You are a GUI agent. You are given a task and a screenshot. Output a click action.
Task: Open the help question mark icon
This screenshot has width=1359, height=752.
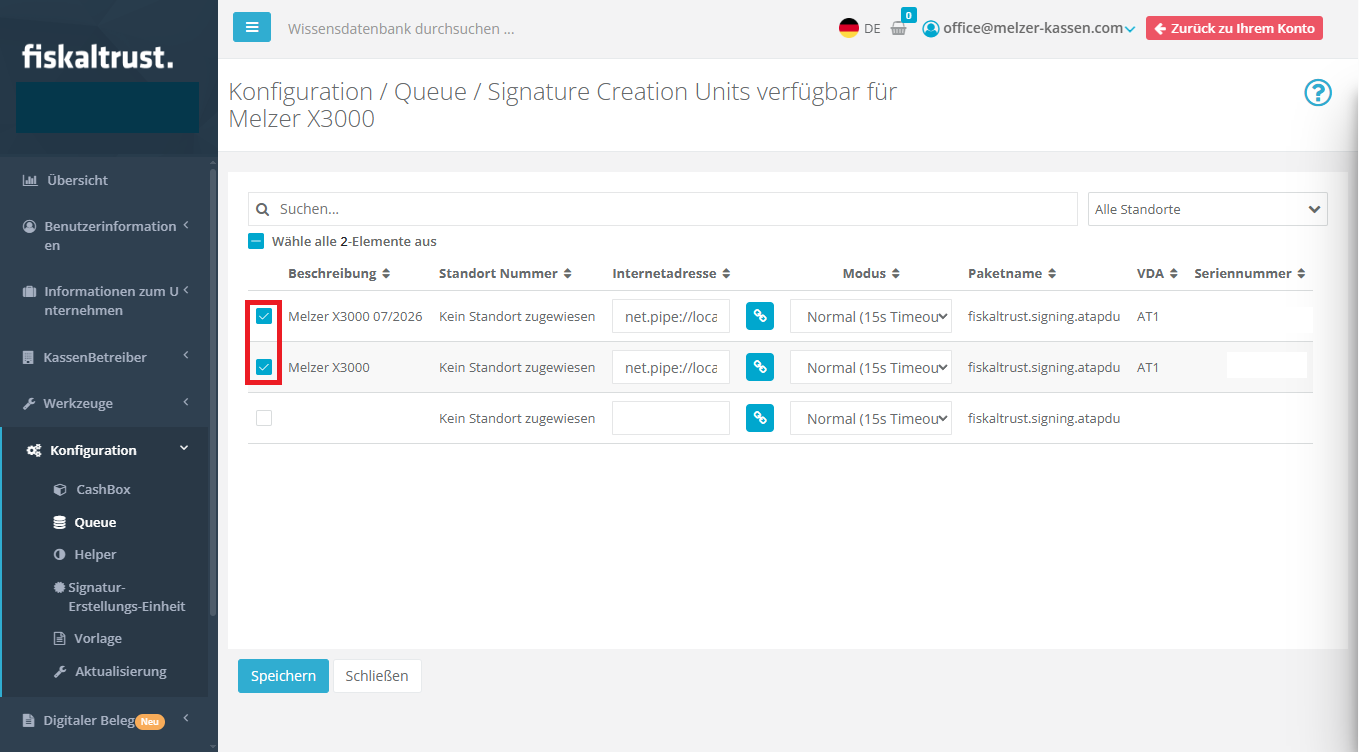1318,93
